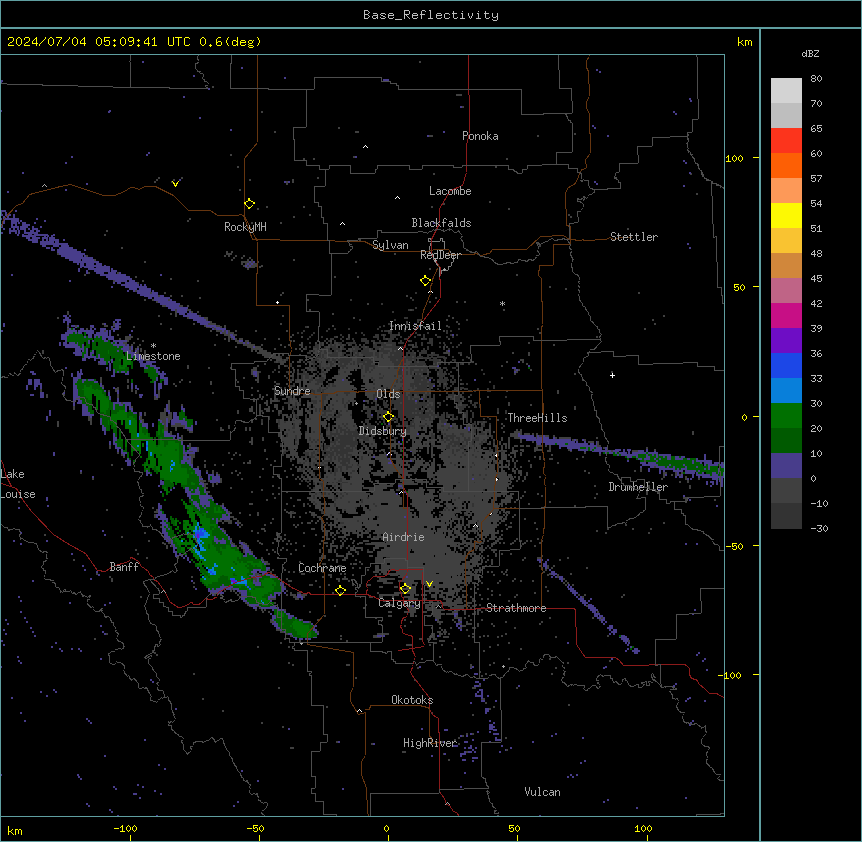862x842 pixels.
Task: Click the yellow diamond marker near Olds
Action: point(388,417)
